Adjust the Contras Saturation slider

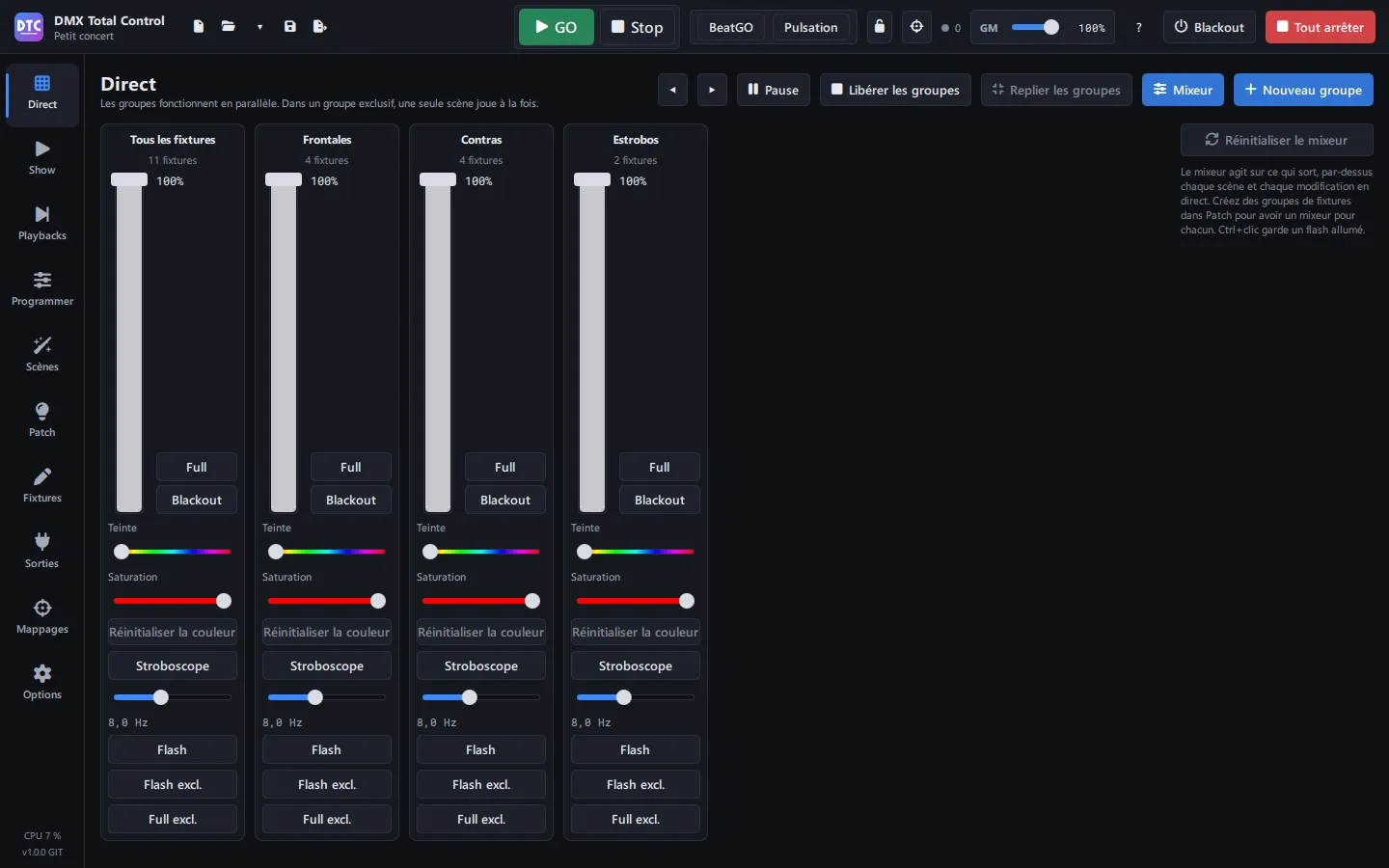point(481,601)
